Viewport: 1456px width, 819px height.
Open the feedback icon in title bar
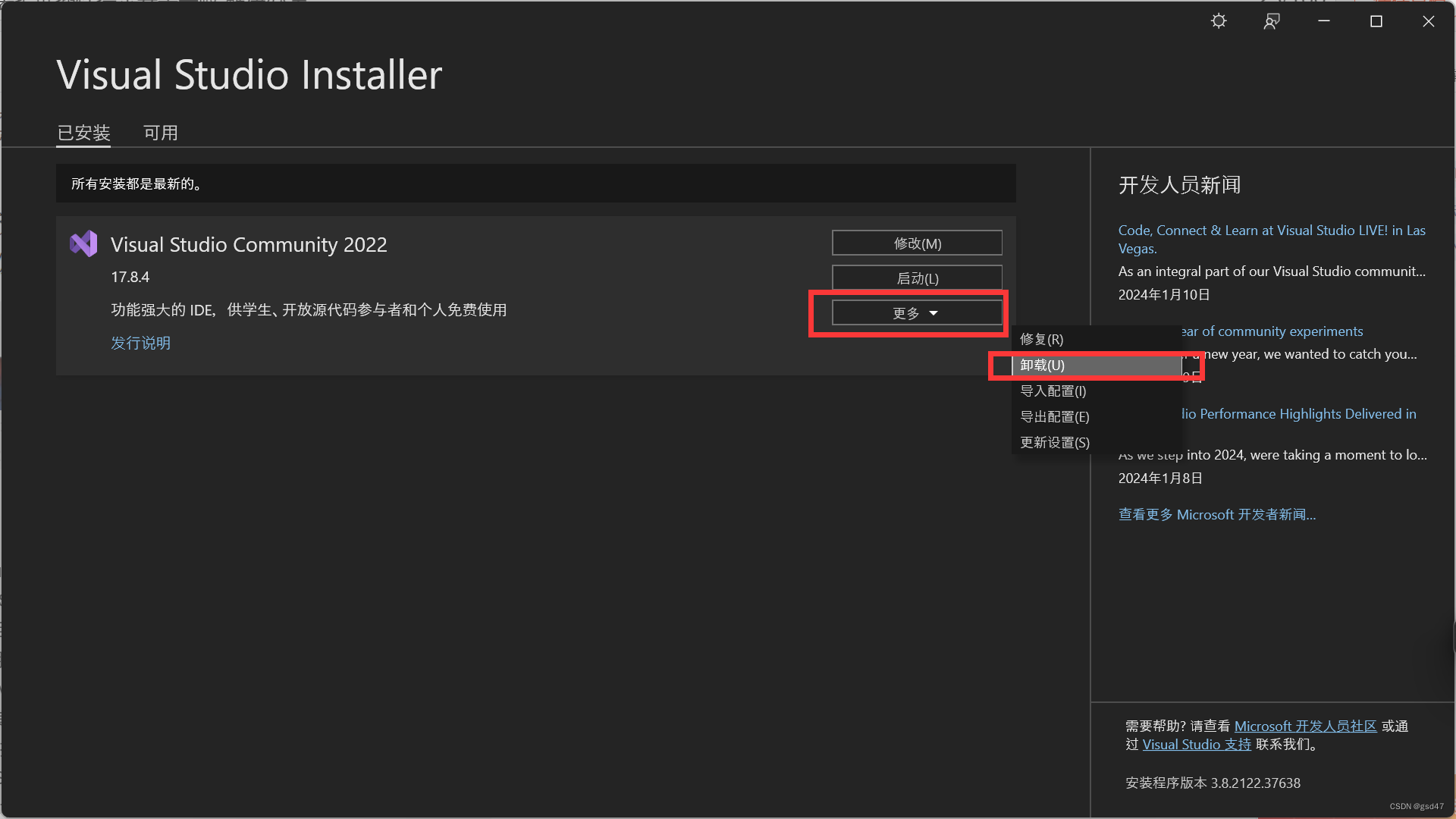(1272, 21)
